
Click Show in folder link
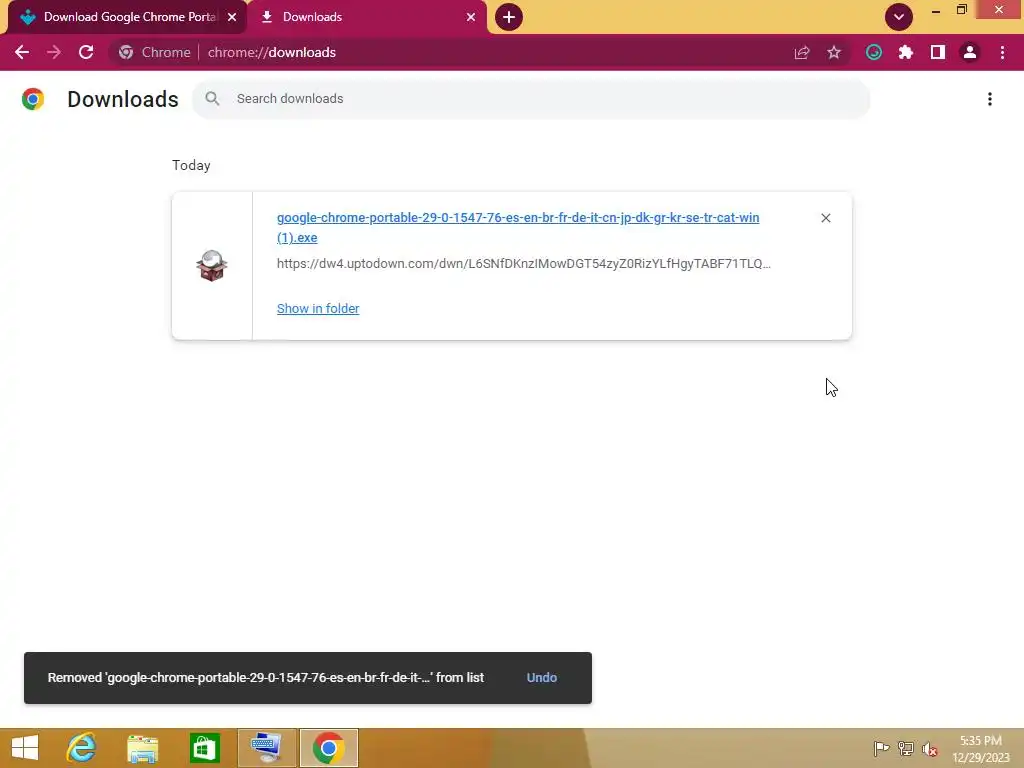tap(318, 308)
